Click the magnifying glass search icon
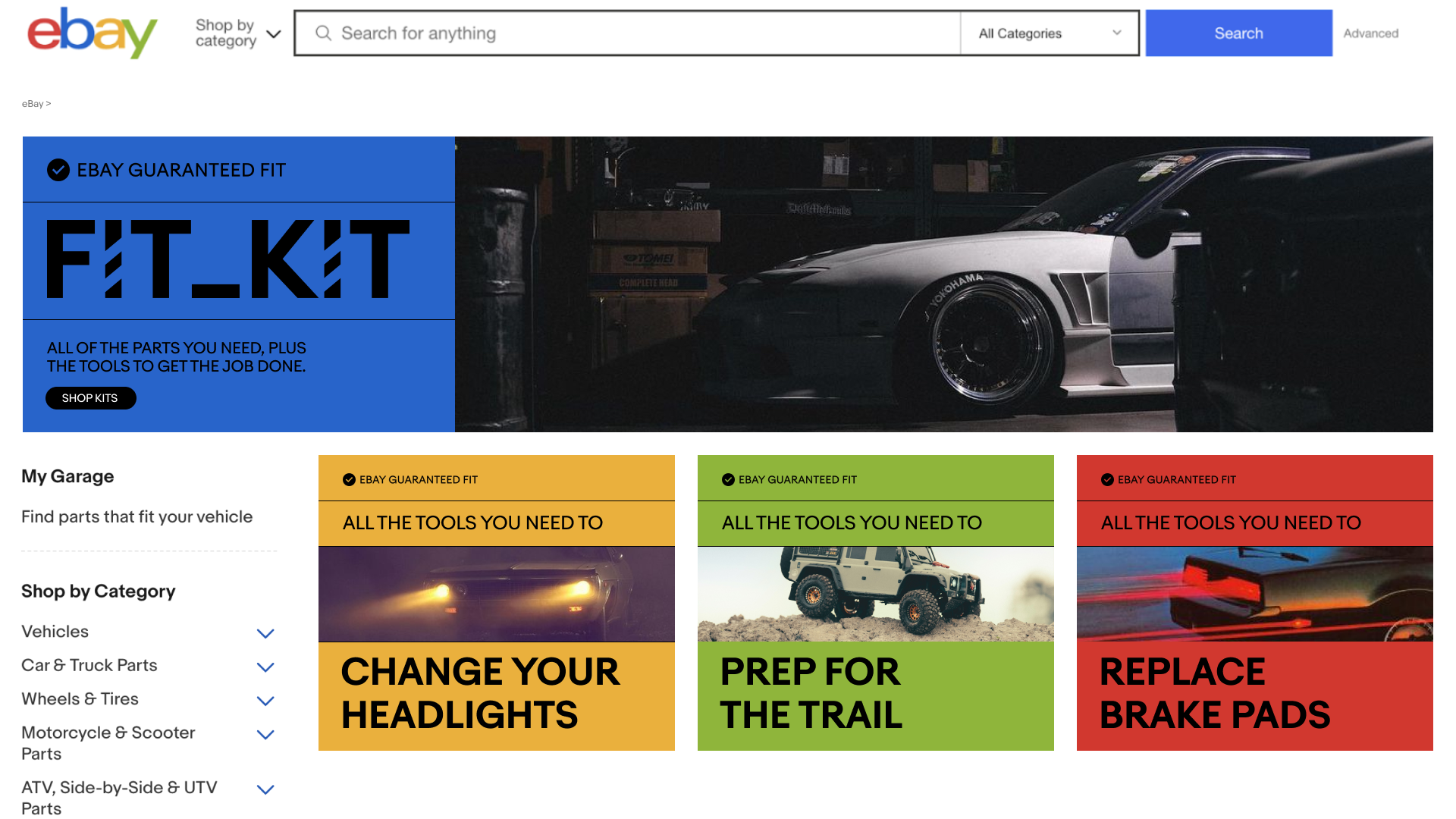1456x819 pixels. [x=324, y=33]
